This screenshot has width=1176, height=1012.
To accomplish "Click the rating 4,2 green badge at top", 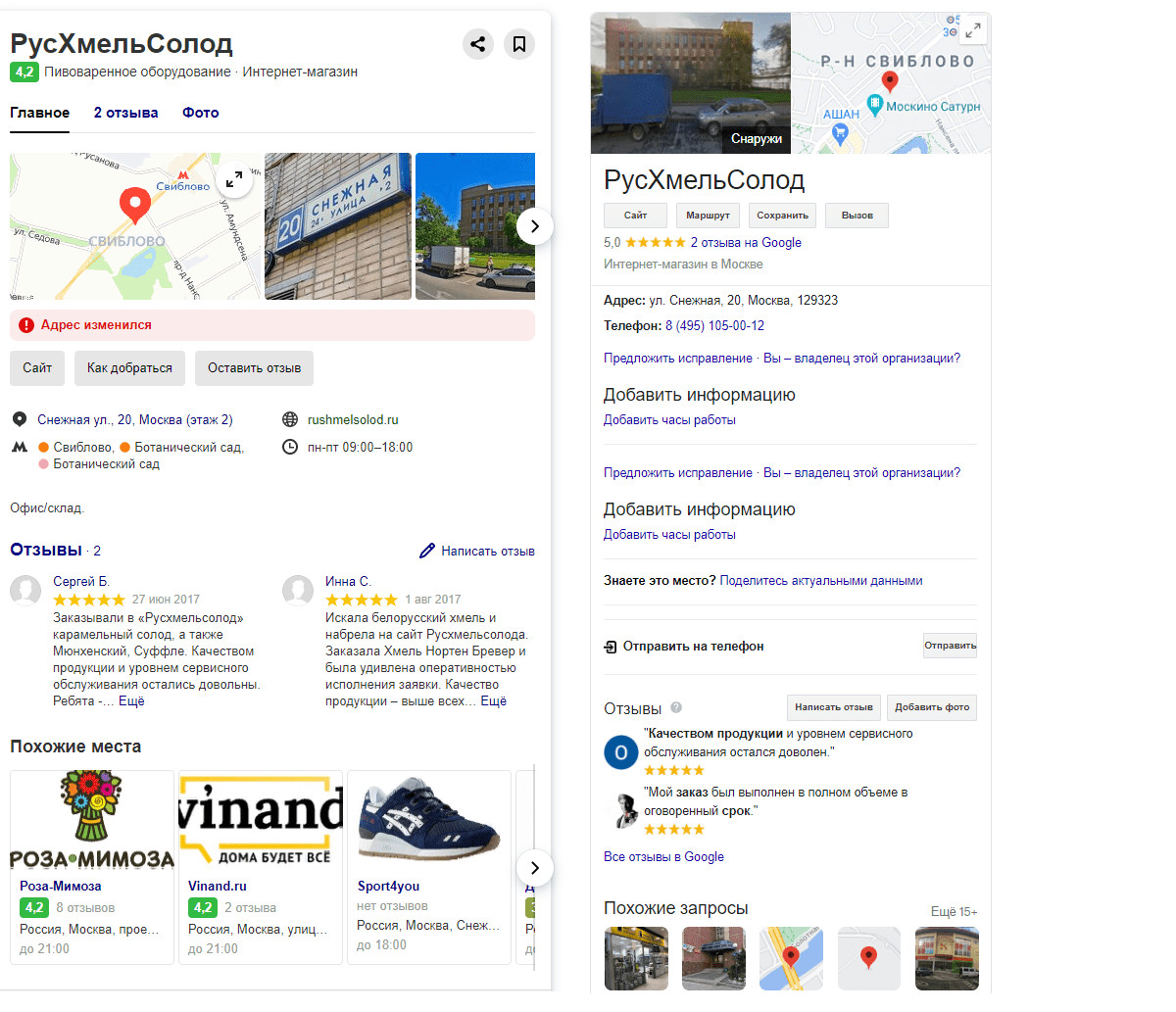I will (x=24, y=72).
